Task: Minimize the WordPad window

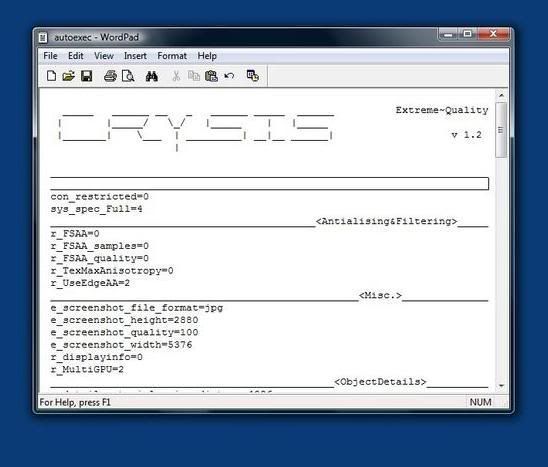Action: tap(448, 34)
